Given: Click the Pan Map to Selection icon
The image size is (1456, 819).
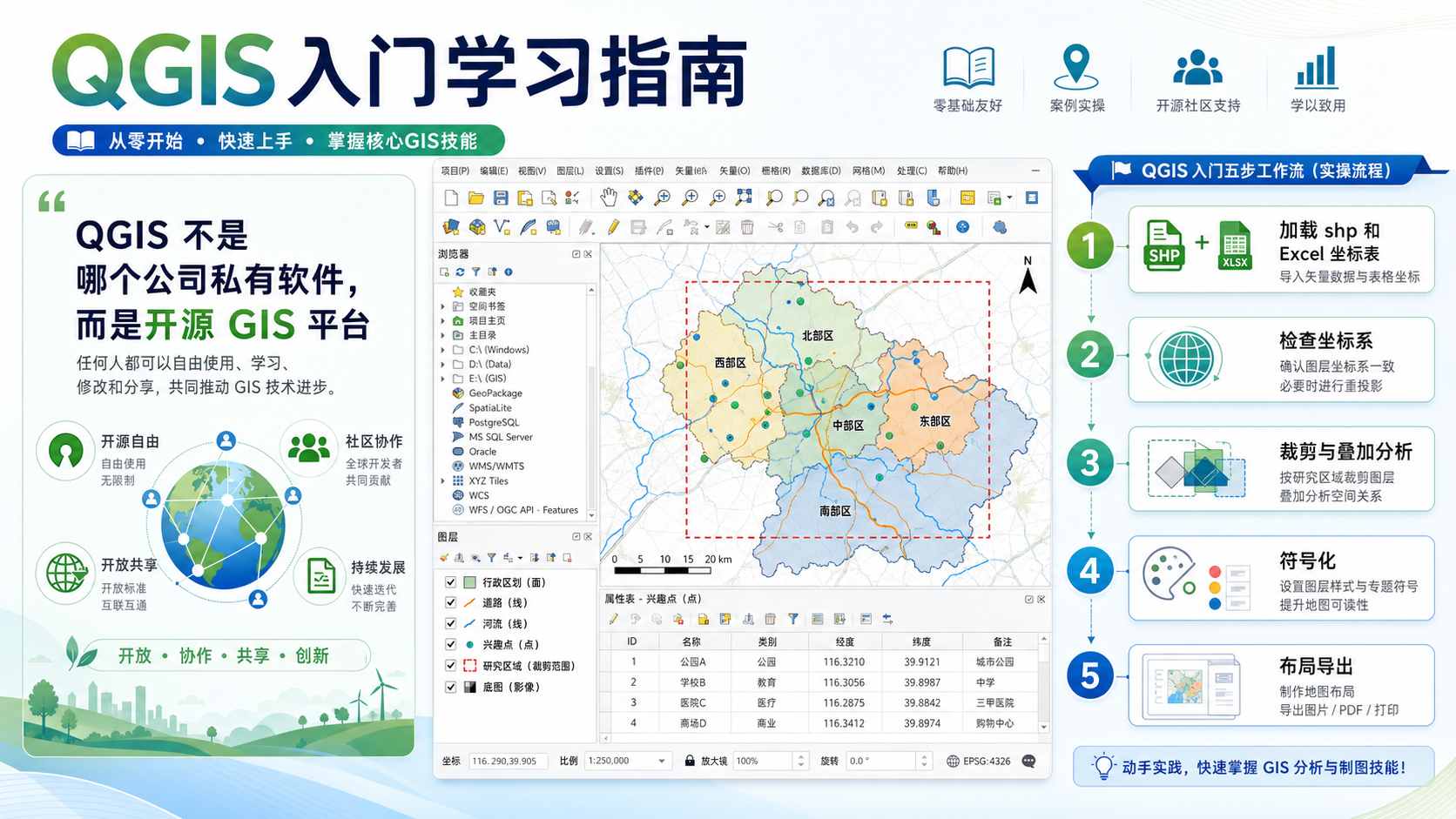Looking at the screenshot, I should pyautogui.click(x=635, y=198).
